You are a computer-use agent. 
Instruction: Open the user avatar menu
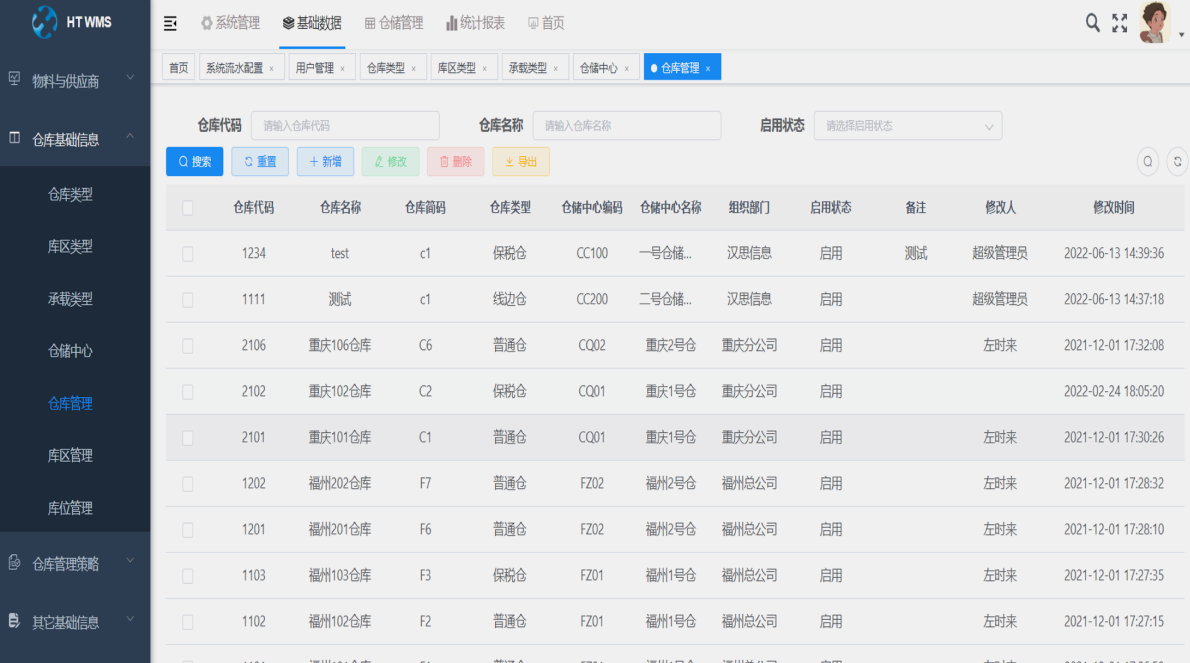(1155, 22)
